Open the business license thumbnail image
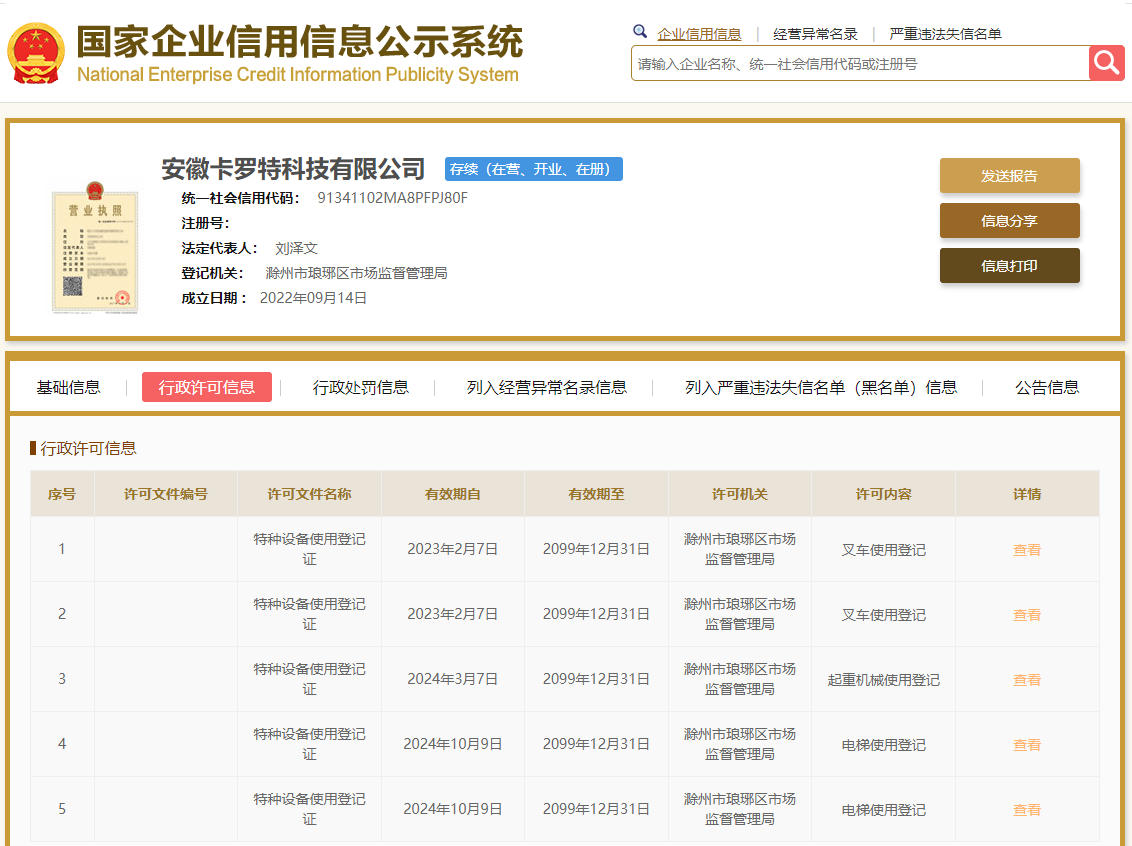 tap(94, 246)
